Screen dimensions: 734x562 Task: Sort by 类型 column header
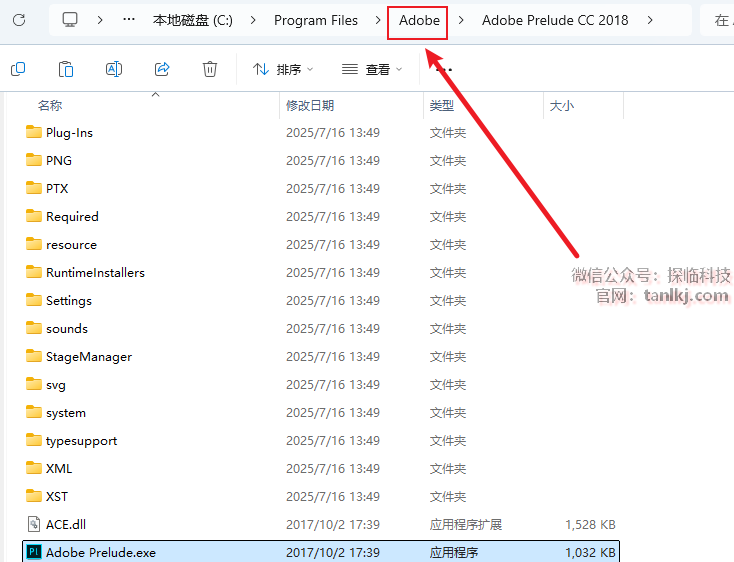[442, 106]
